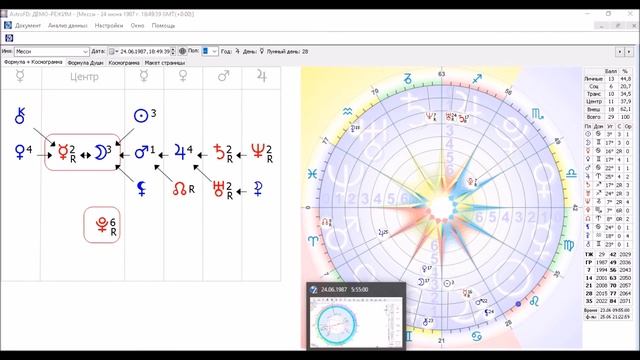Viewport: 640px width, 360px height.
Task: Switch to the Формула Души tab
Action: point(85,63)
